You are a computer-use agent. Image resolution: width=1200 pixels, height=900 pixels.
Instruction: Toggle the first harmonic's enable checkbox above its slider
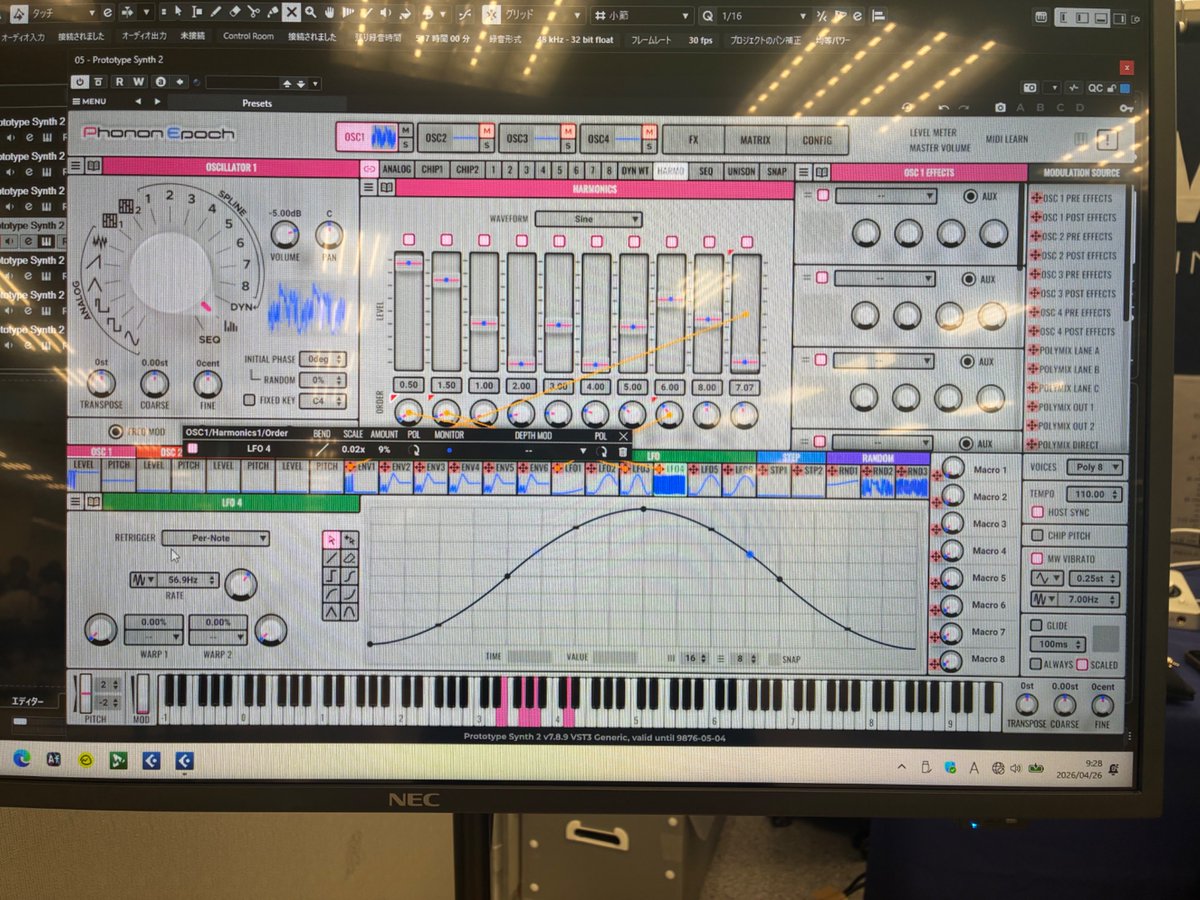coord(408,240)
